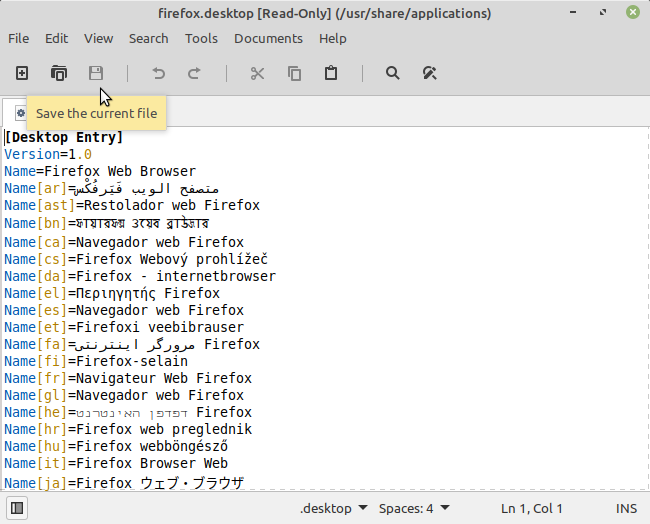Click the Name[hu] webböngésző line
Viewport: 650px width, 524px height.
tap(116, 446)
